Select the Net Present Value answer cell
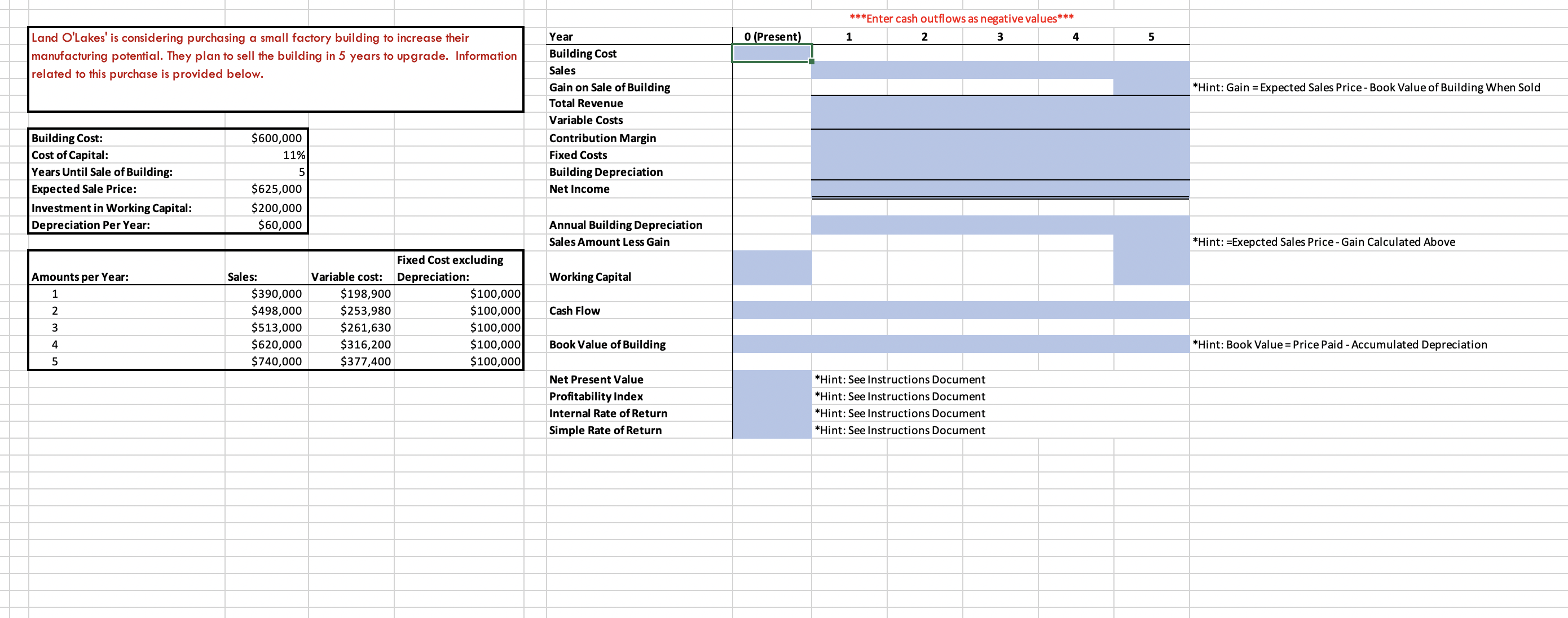 772,379
